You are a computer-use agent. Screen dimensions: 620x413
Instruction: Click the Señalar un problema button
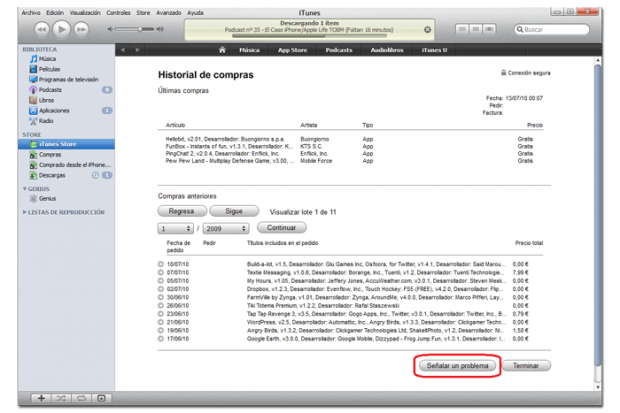[457, 367]
